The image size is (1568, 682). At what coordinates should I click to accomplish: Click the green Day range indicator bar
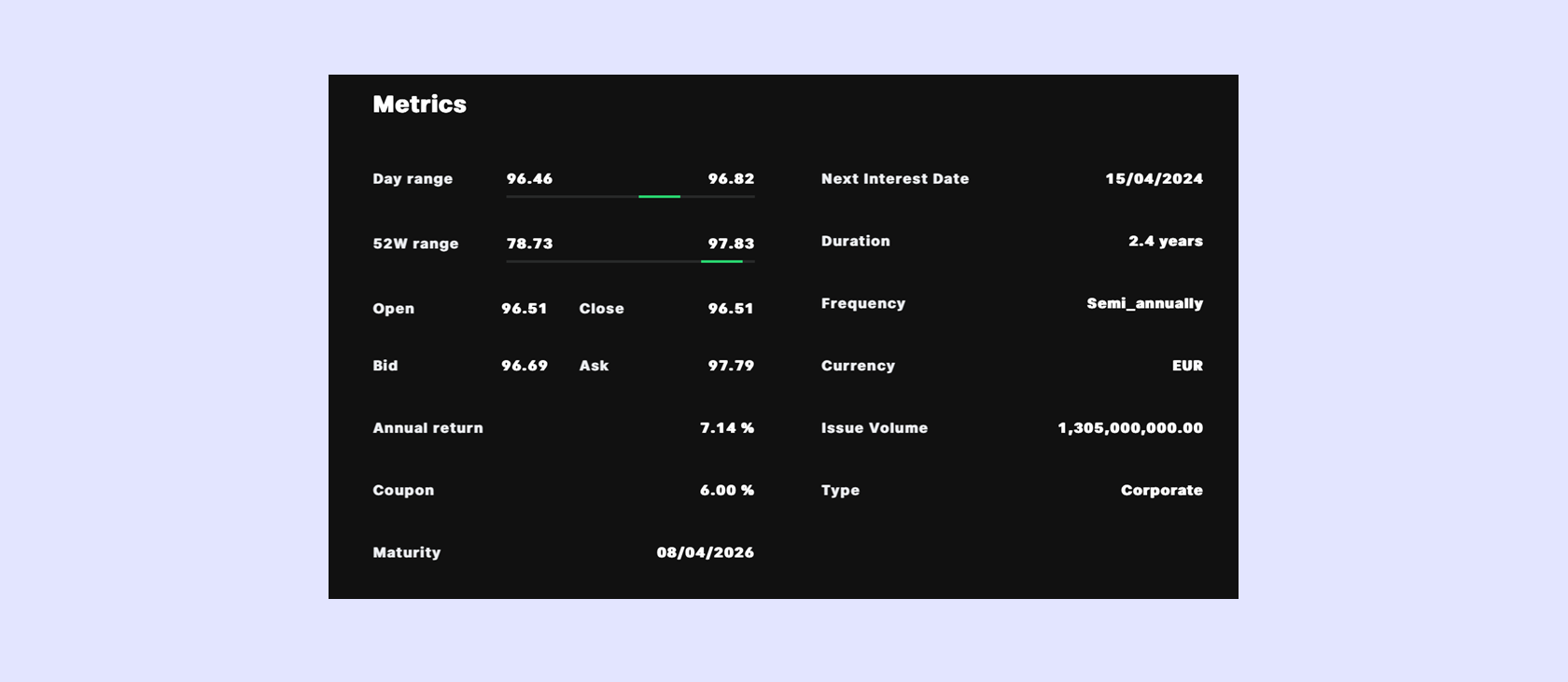[659, 197]
